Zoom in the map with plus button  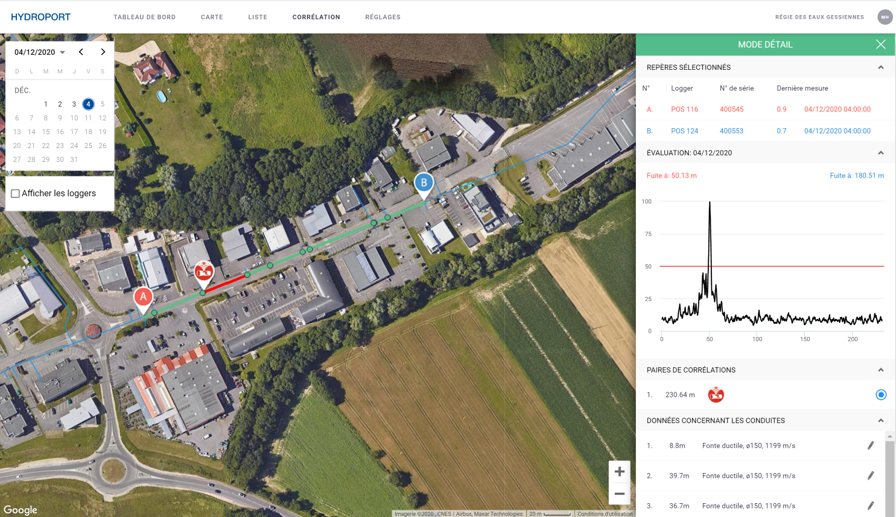(x=619, y=472)
